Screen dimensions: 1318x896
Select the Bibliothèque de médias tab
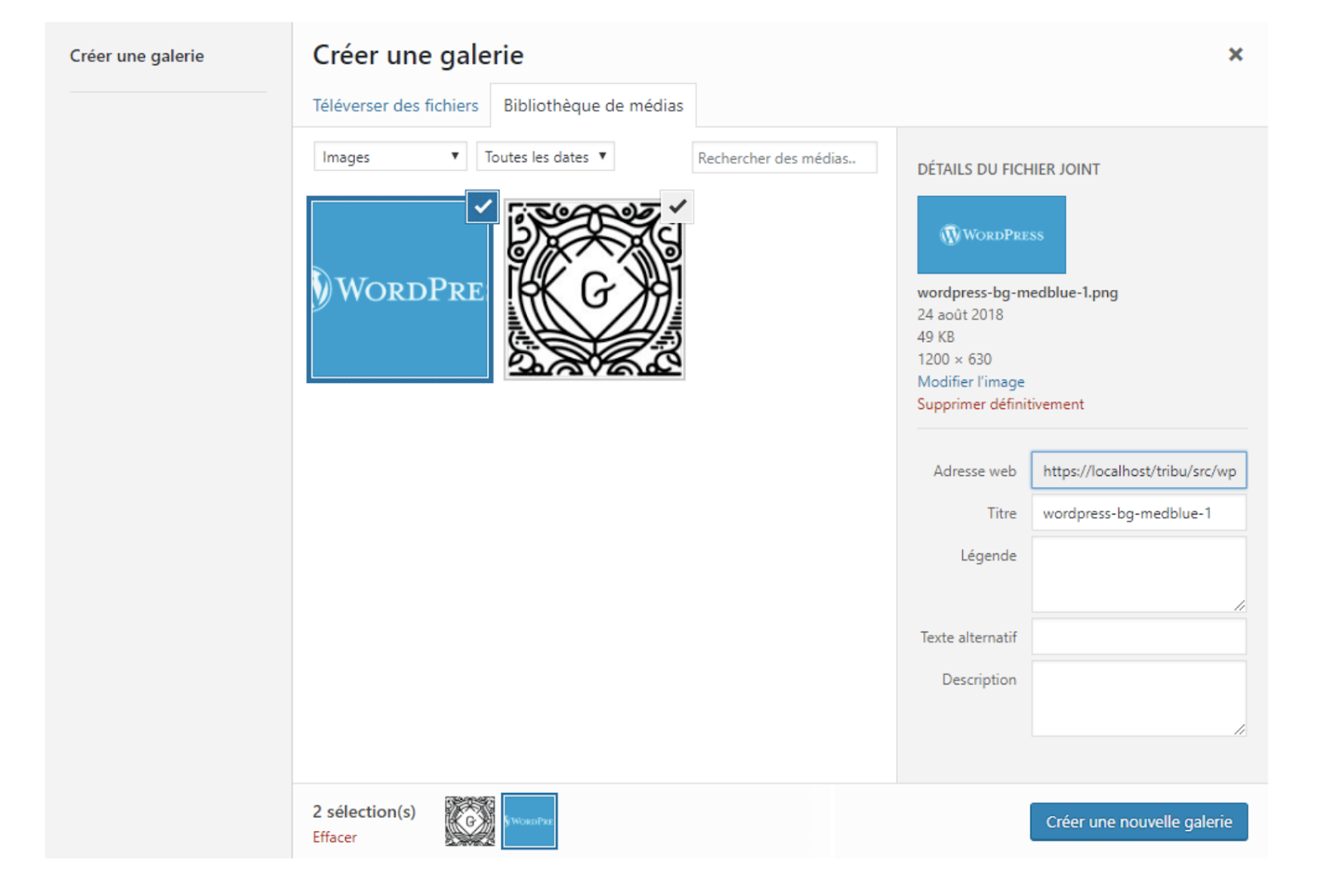tap(593, 105)
